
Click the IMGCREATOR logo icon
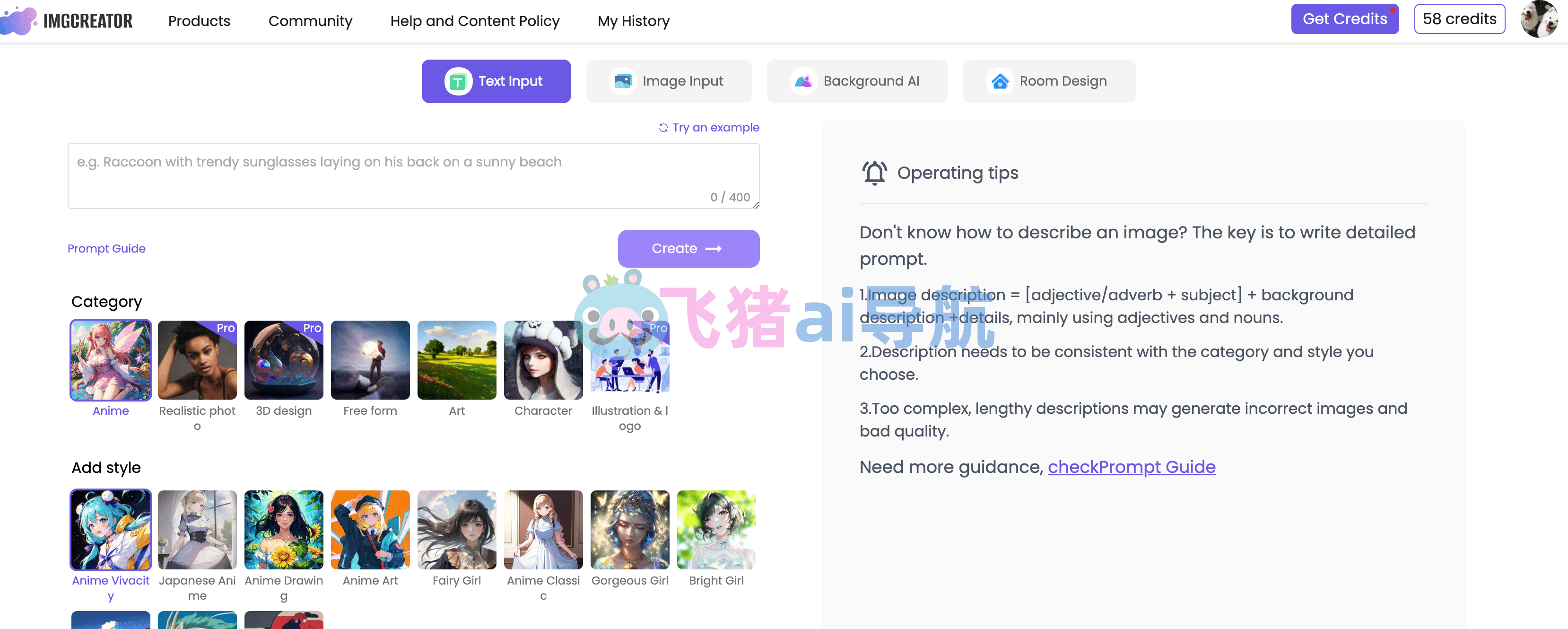18,21
